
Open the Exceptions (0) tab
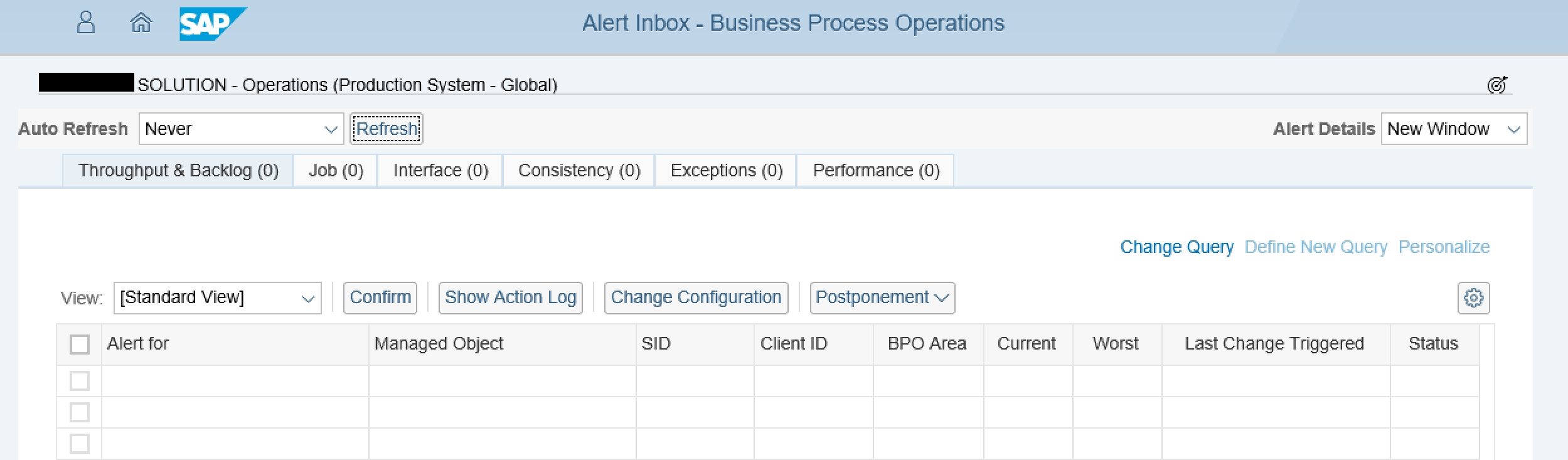point(726,171)
